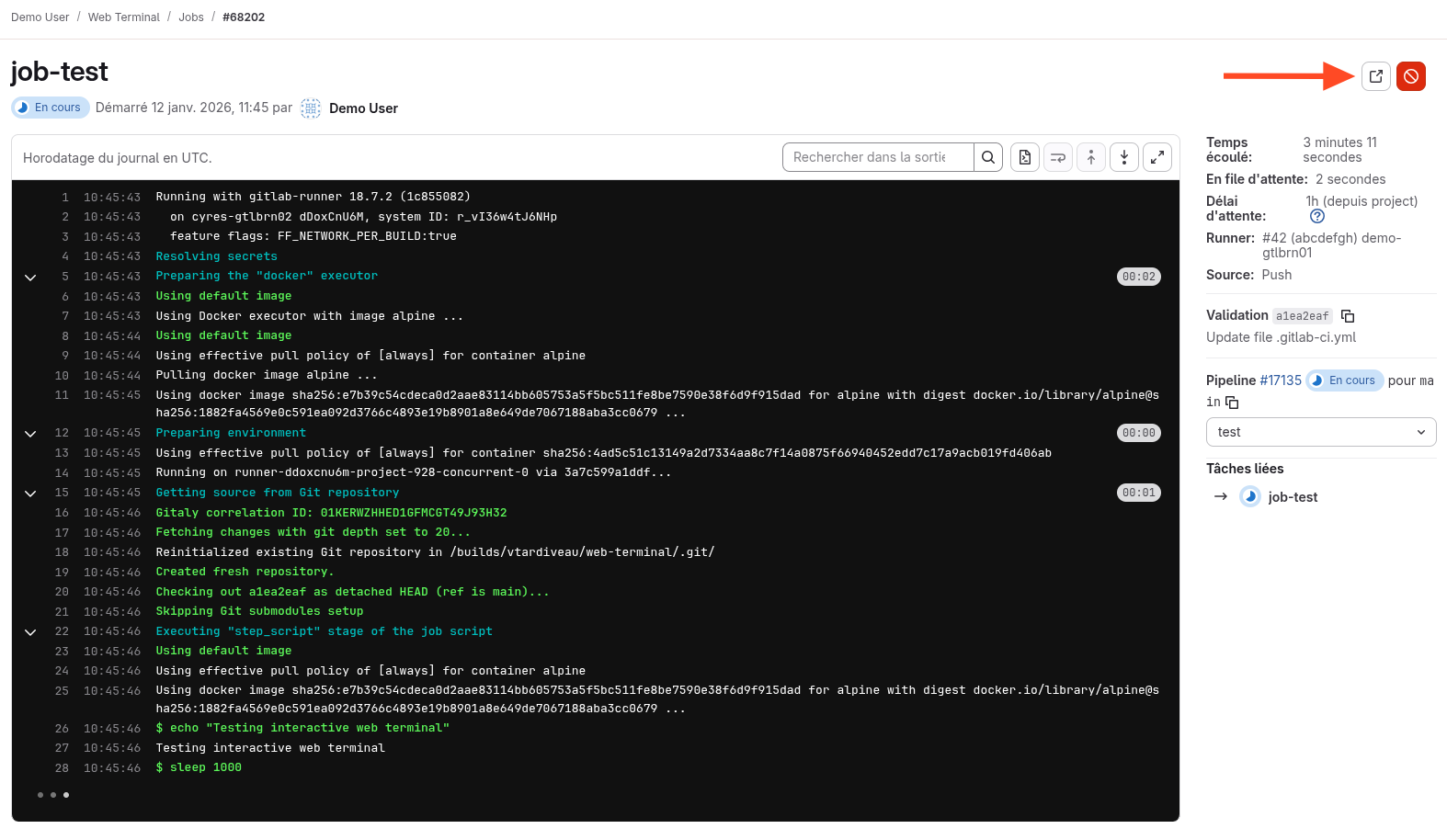
Task: Cancel the running job with red button
Action: (x=1410, y=76)
